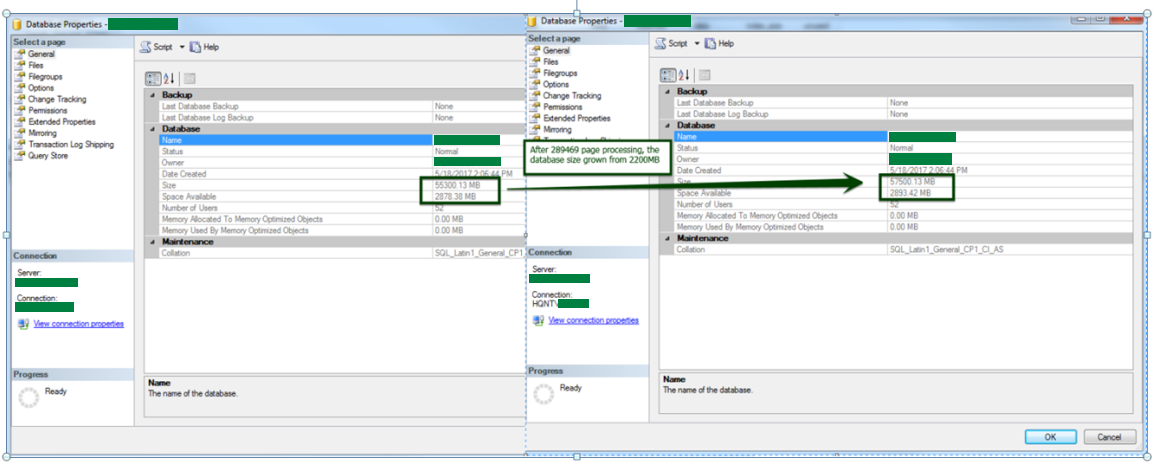This screenshot has width=1159, height=471.
Task: Select the 2893.42 MB Space Available value
Action: pos(911,193)
